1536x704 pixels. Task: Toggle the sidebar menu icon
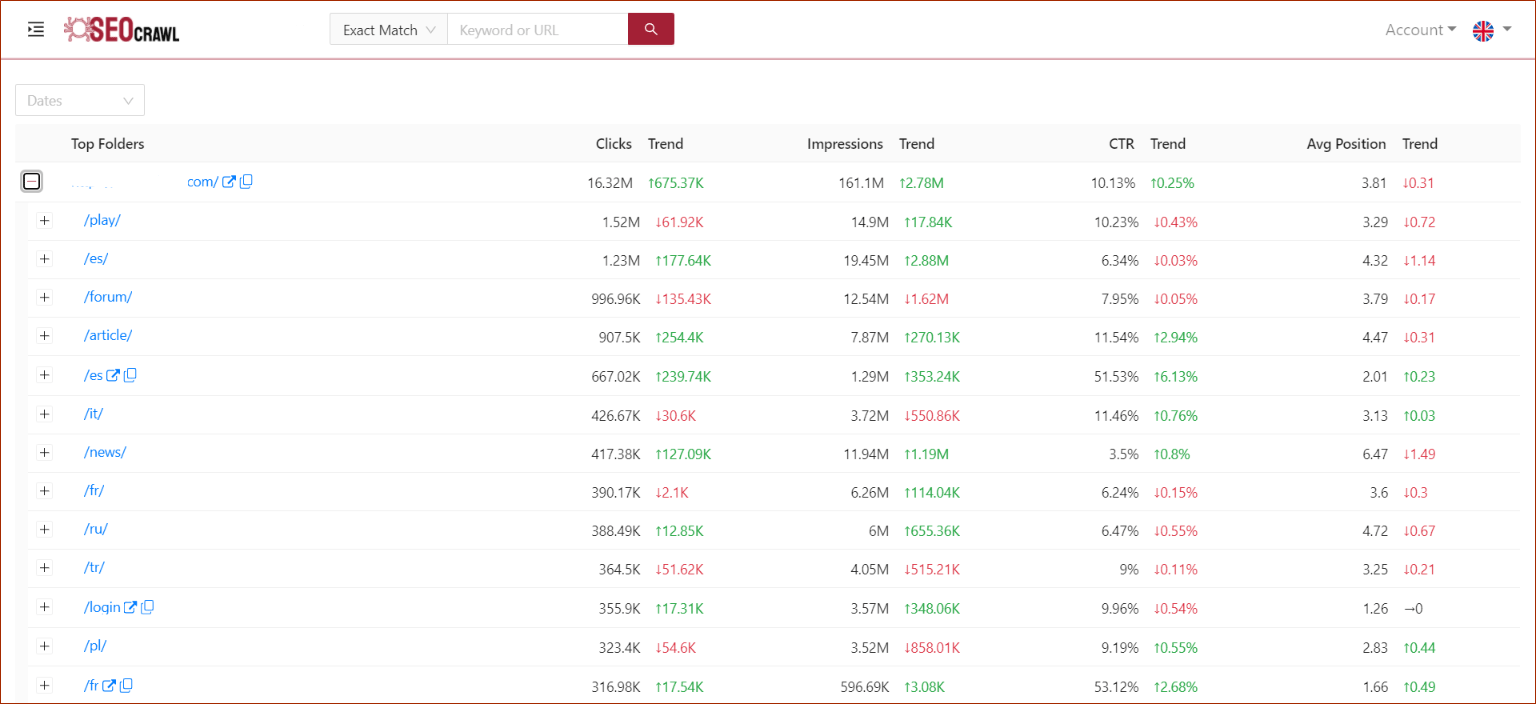(36, 30)
